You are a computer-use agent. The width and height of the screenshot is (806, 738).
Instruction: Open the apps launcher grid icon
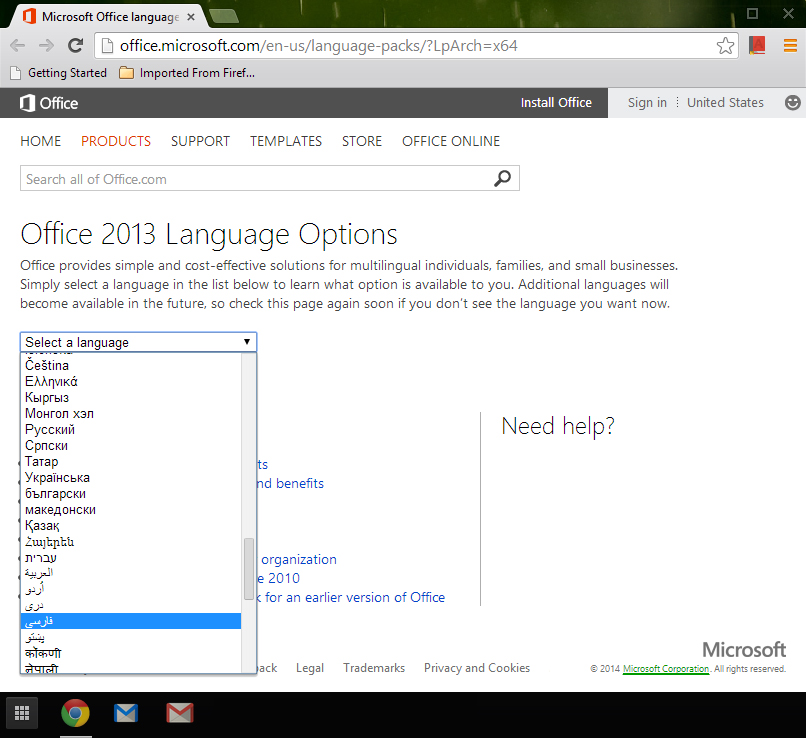[22, 714]
